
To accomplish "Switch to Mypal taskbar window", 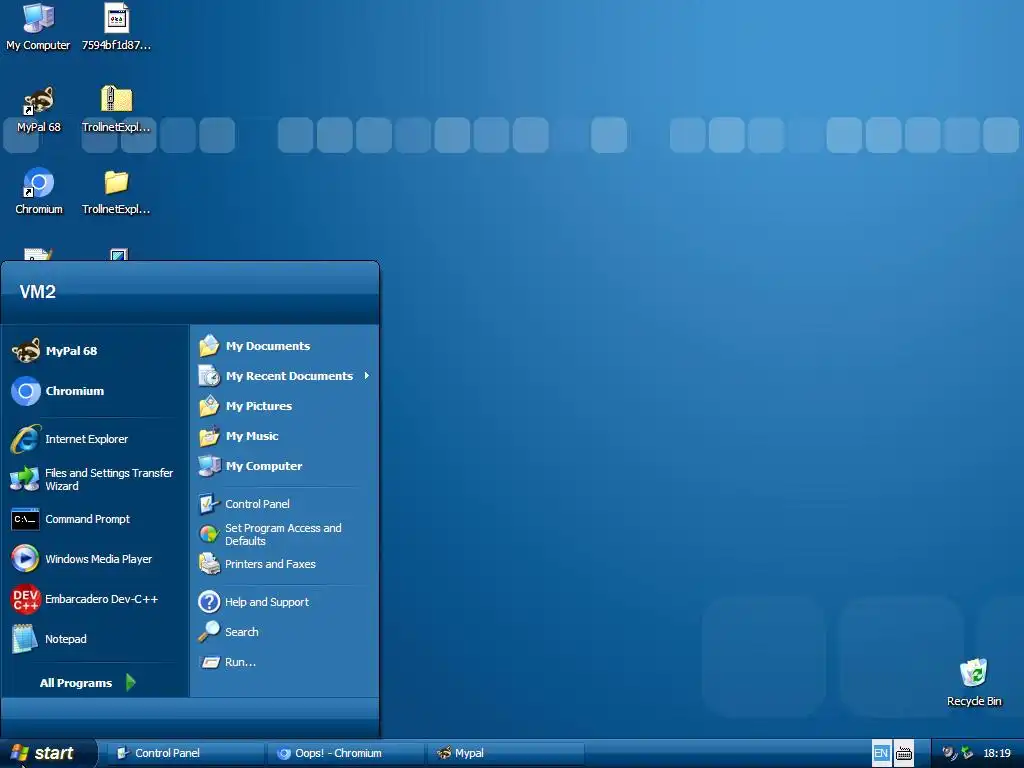I will click(505, 754).
